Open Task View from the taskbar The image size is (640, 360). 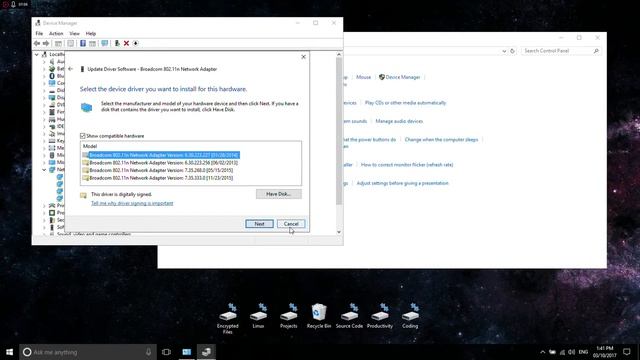pyautogui.click(x=166, y=352)
